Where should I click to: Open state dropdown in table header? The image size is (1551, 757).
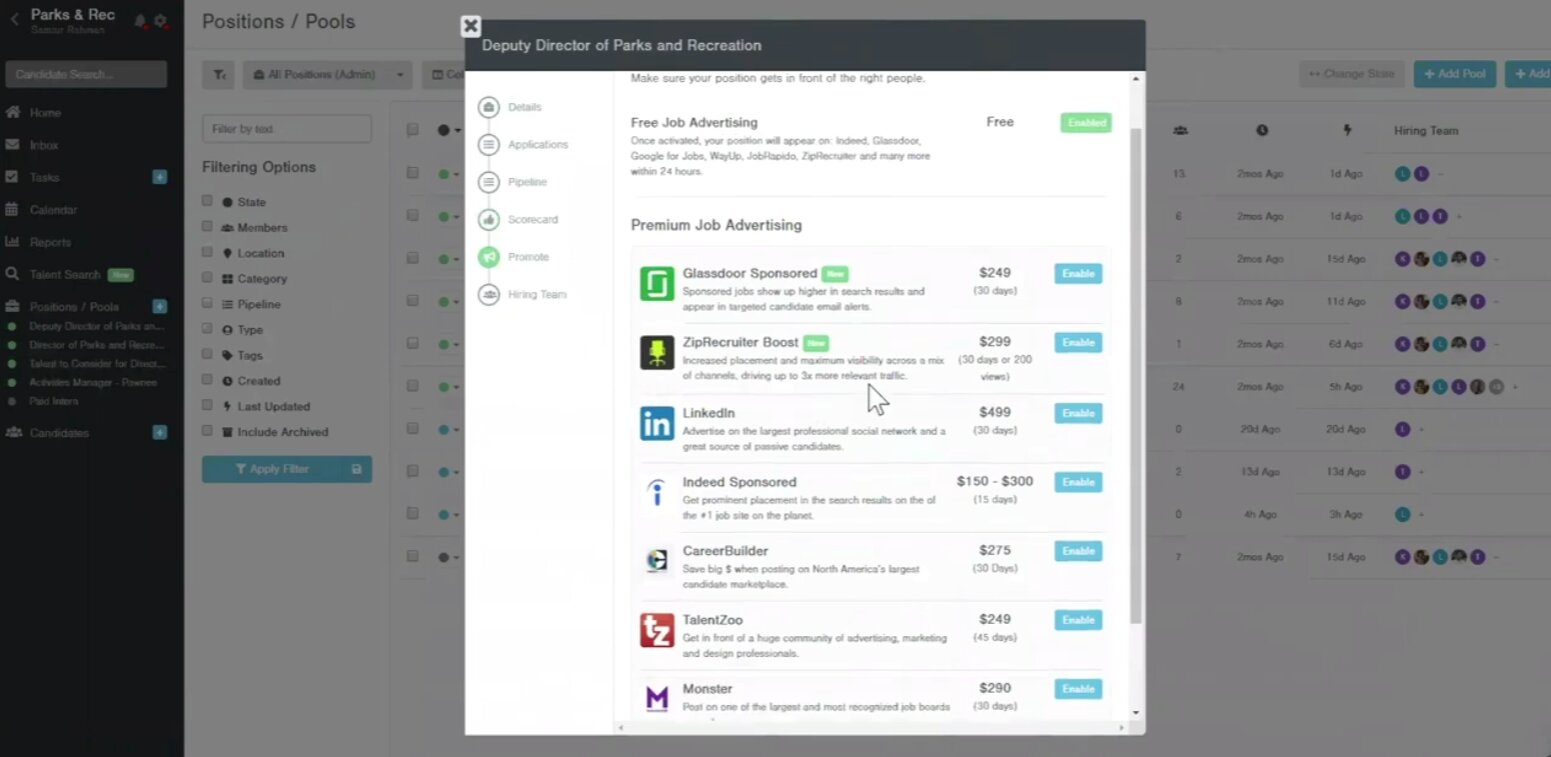coord(448,130)
